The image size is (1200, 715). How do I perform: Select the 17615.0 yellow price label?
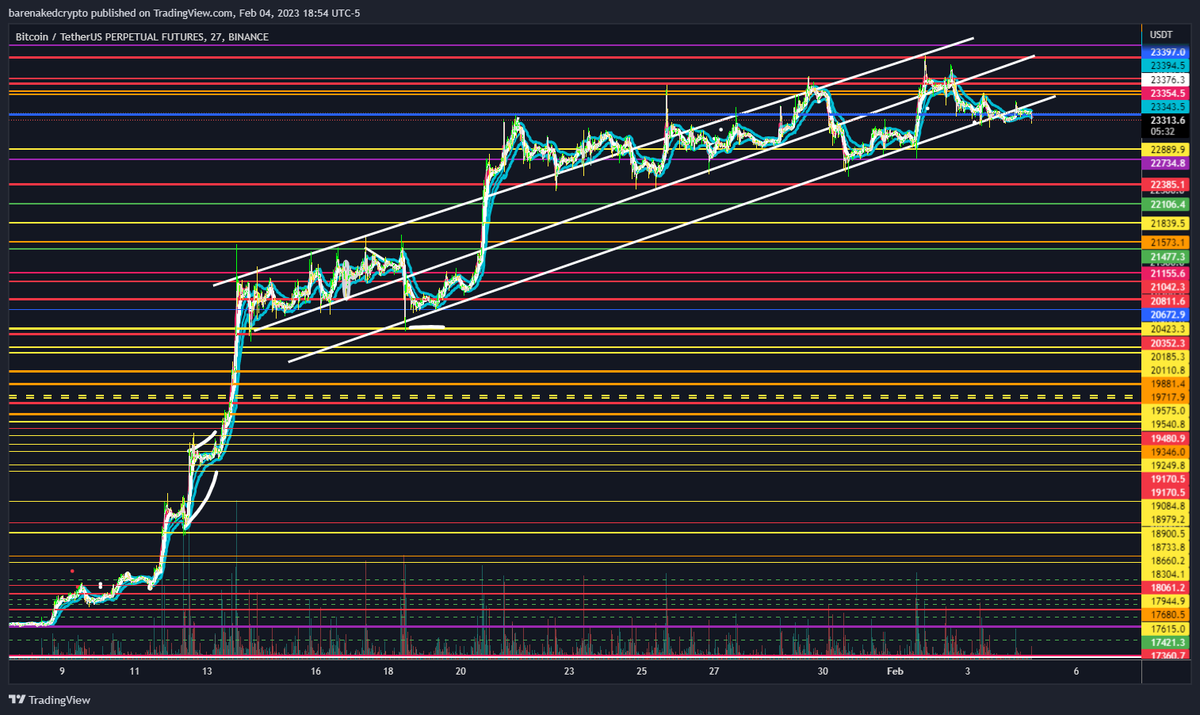[x=1167, y=628]
